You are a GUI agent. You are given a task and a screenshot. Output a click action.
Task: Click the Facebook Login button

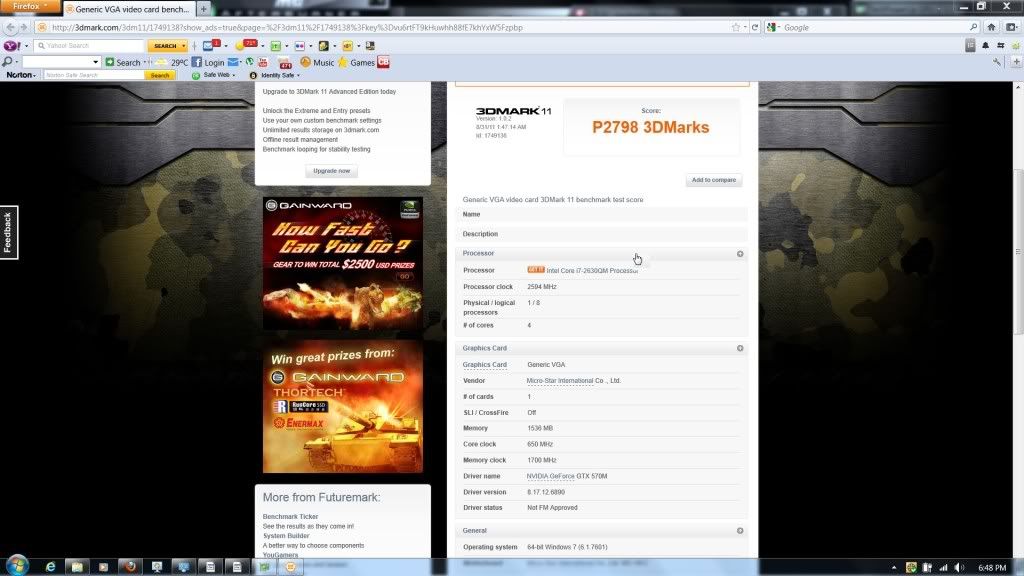click(208, 63)
